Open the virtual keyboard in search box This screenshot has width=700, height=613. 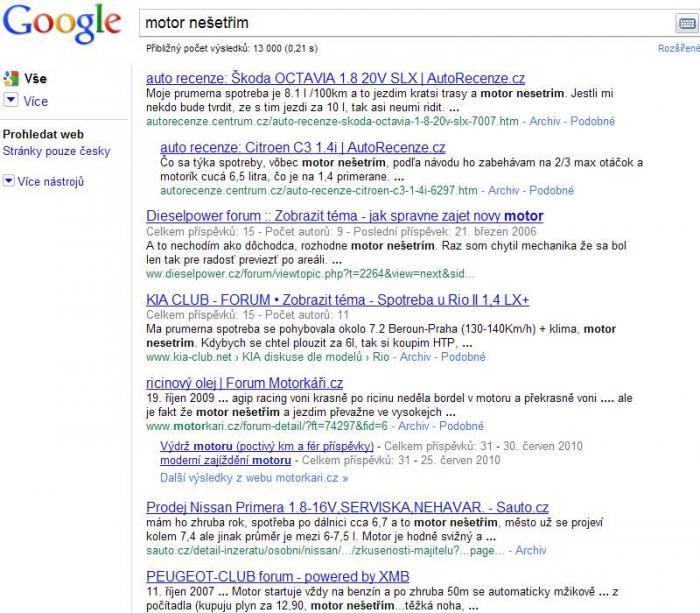pos(688,23)
